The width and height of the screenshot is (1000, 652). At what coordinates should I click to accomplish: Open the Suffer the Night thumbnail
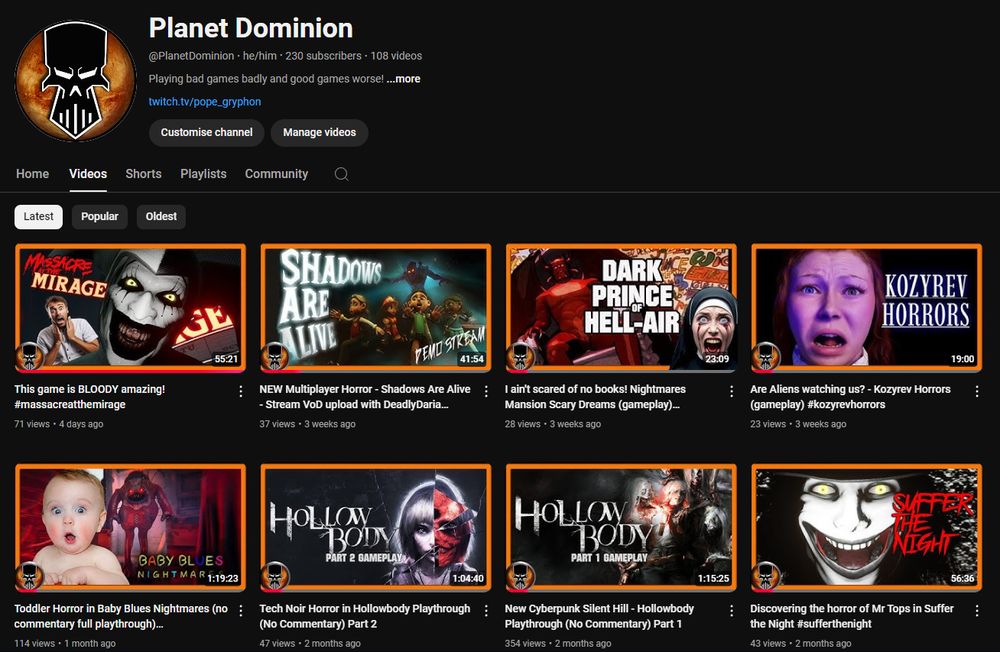866,528
